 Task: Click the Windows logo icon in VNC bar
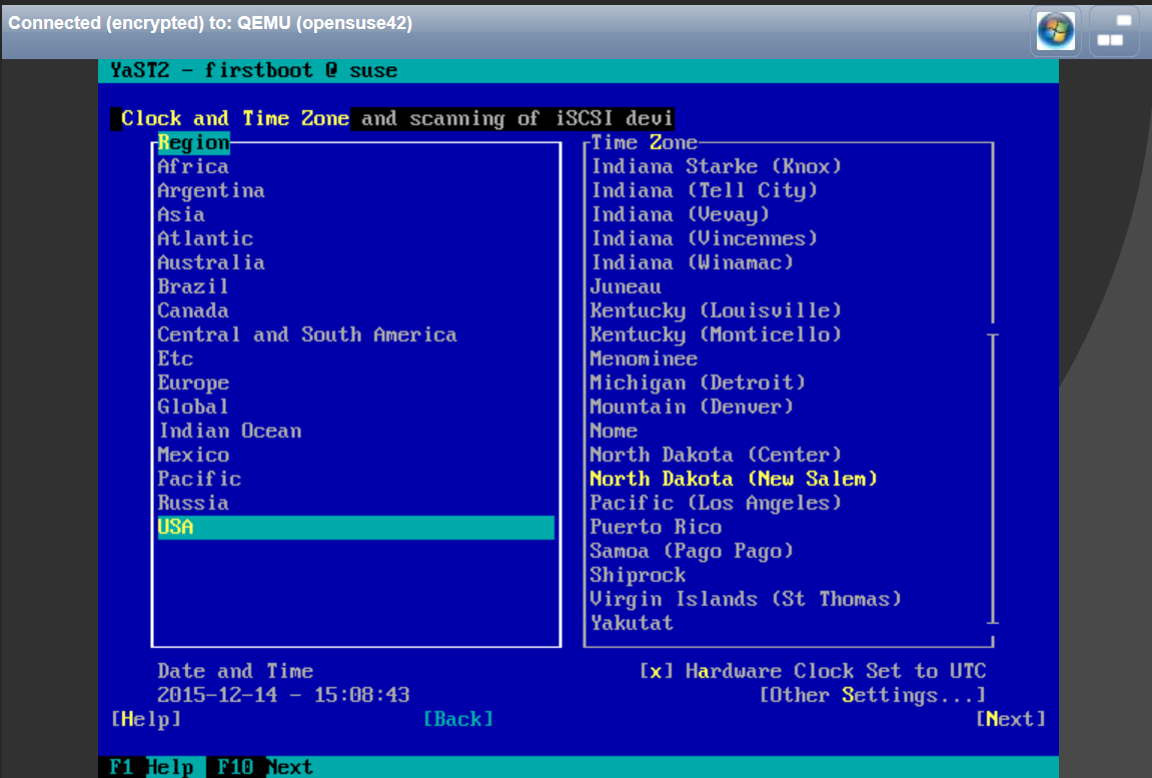coord(1055,31)
